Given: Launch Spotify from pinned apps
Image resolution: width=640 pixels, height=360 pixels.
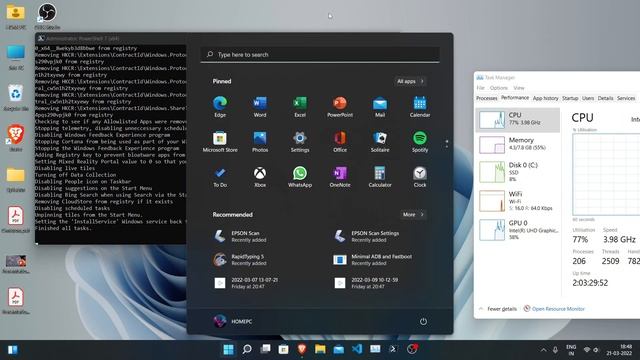Looking at the screenshot, I should 420,142.
